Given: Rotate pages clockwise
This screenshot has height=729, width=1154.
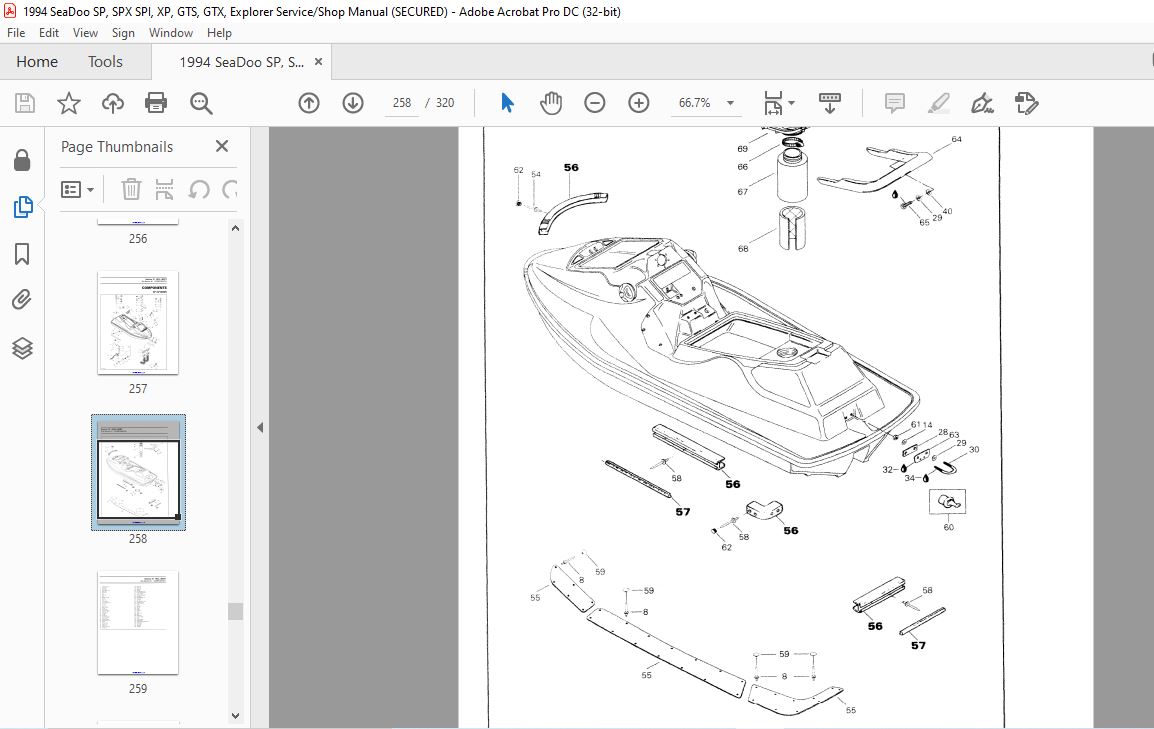Looking at the screenshot, I should click(x=230, y=190).
